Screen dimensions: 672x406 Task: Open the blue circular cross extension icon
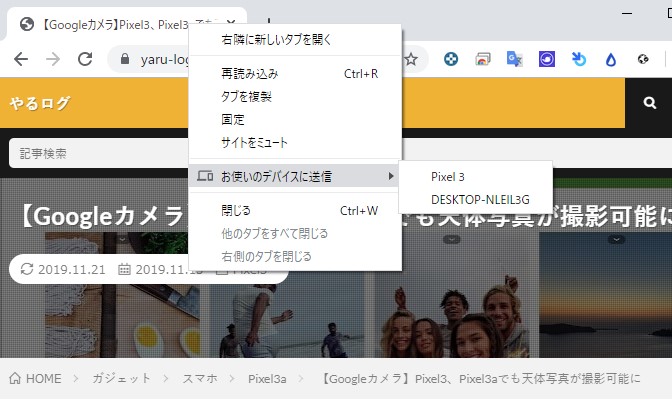coord(451,59)
